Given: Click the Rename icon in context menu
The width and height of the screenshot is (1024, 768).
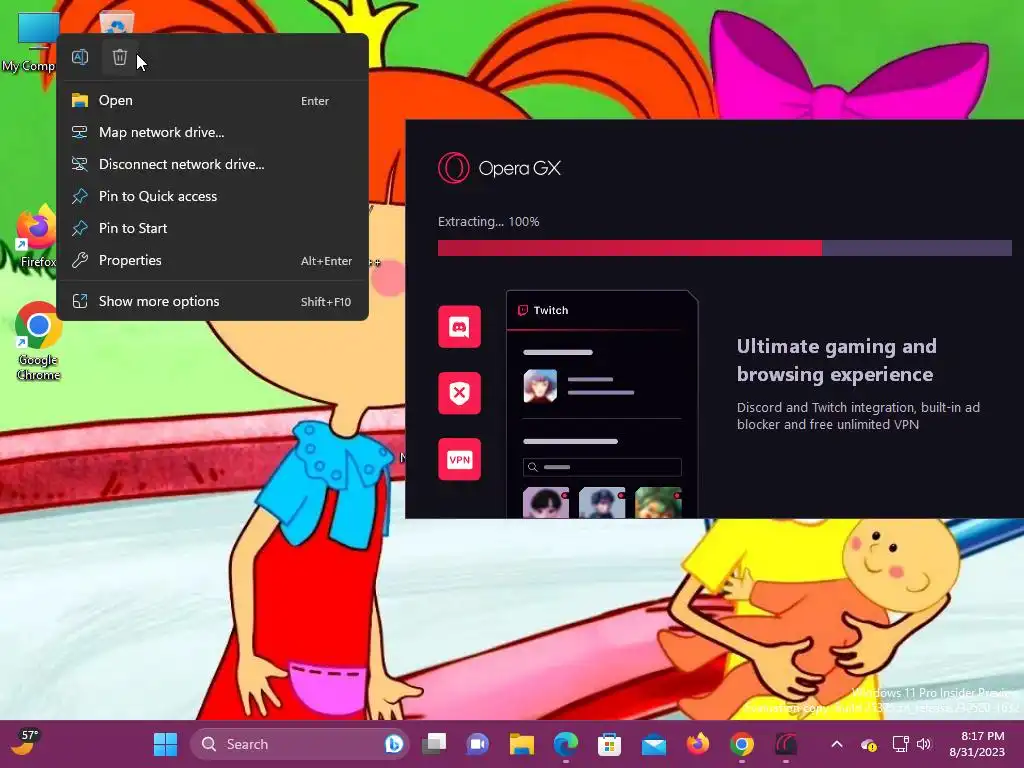Looking at the screenshot, I should pyautogui.click(x=80, y=57).
